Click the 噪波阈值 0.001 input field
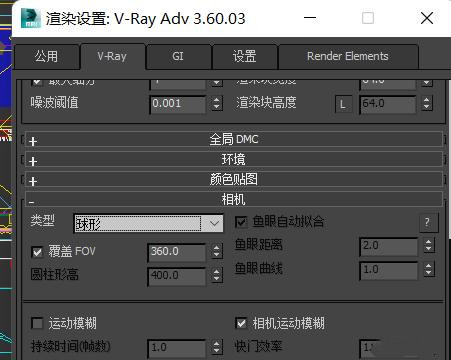Image resolution: width=451 pixels, height=360 pixels. pyautogui.click(x=178, y=104)
